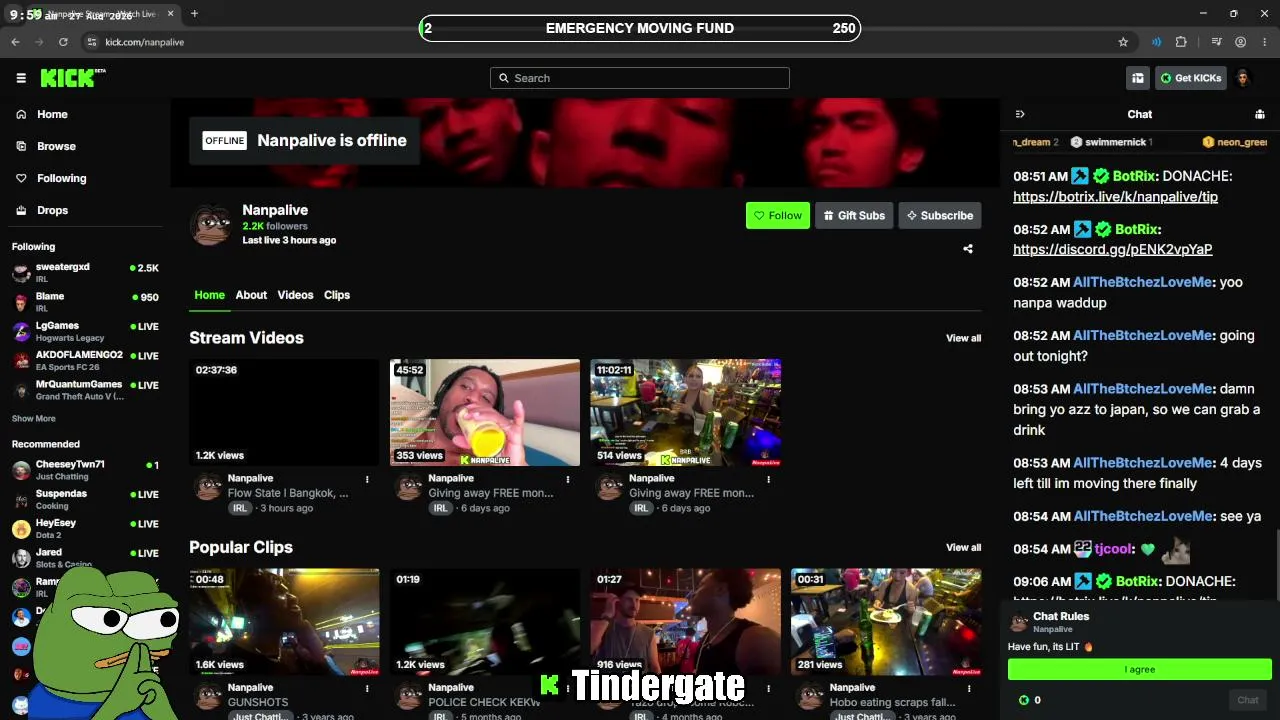Play the 00:31 Hobo eating scraps clip
1280x720 pixels.
click(x=886, y=622)
